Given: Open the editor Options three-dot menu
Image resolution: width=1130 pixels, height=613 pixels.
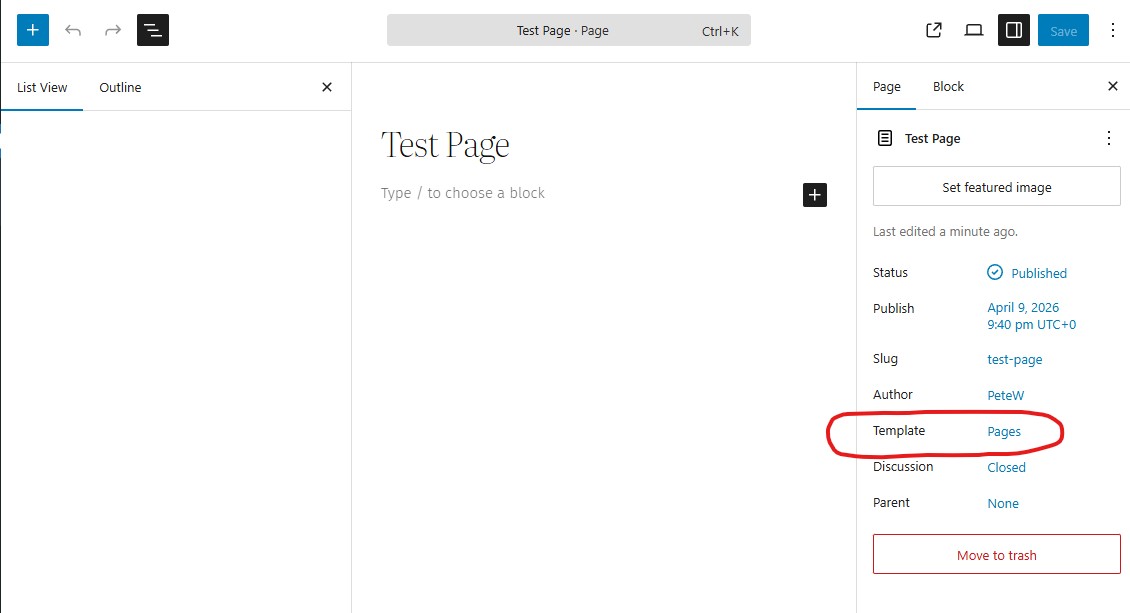Looking at the screenshot, I should (1113, 30).
